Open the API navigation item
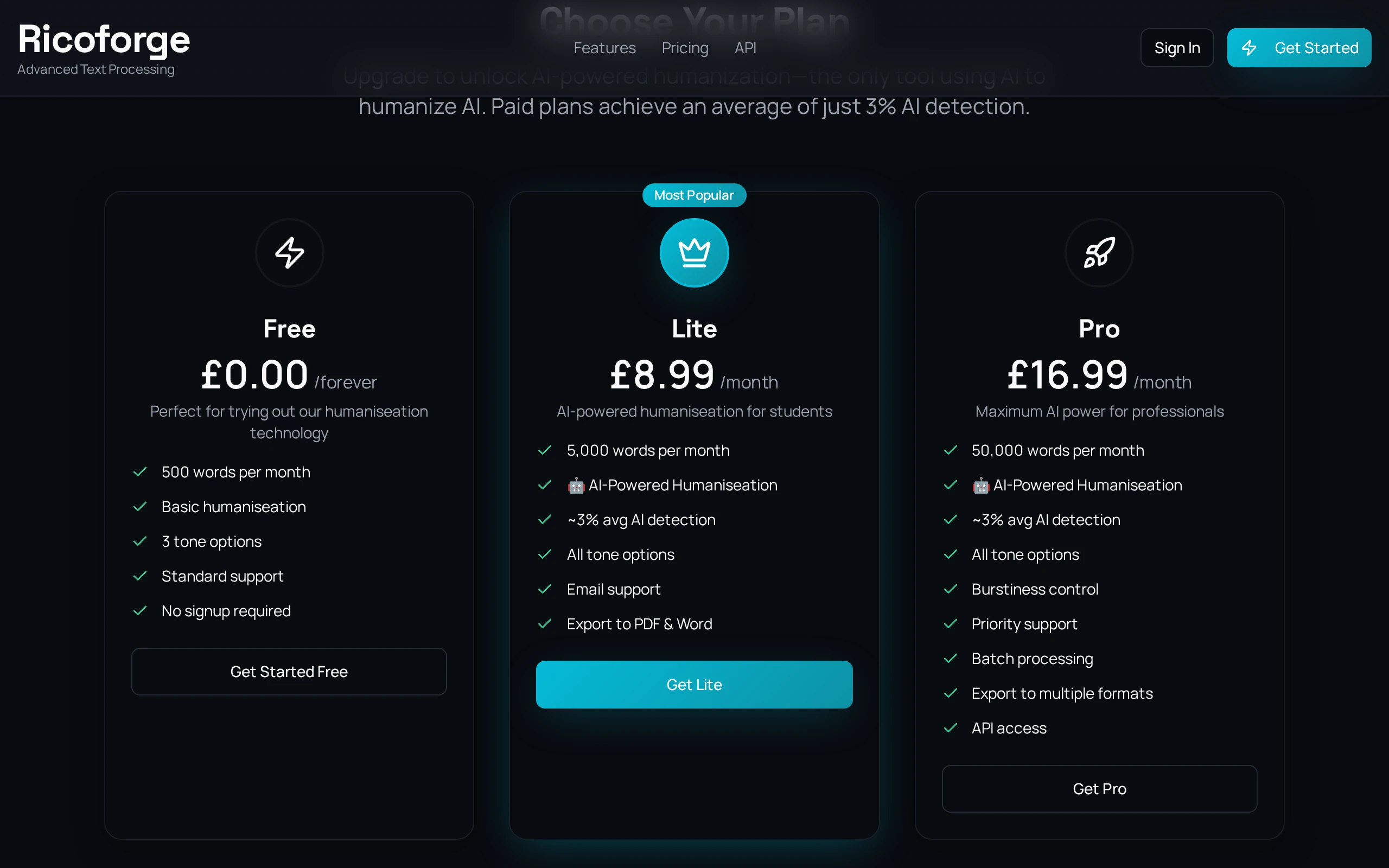The width and height of the screenshot is (1389, 868). (x=744, y=48)
